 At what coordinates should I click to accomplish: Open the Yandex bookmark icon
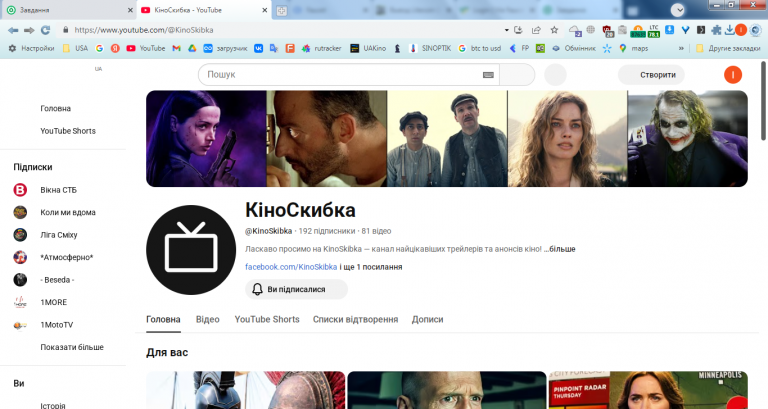point(115,48)
